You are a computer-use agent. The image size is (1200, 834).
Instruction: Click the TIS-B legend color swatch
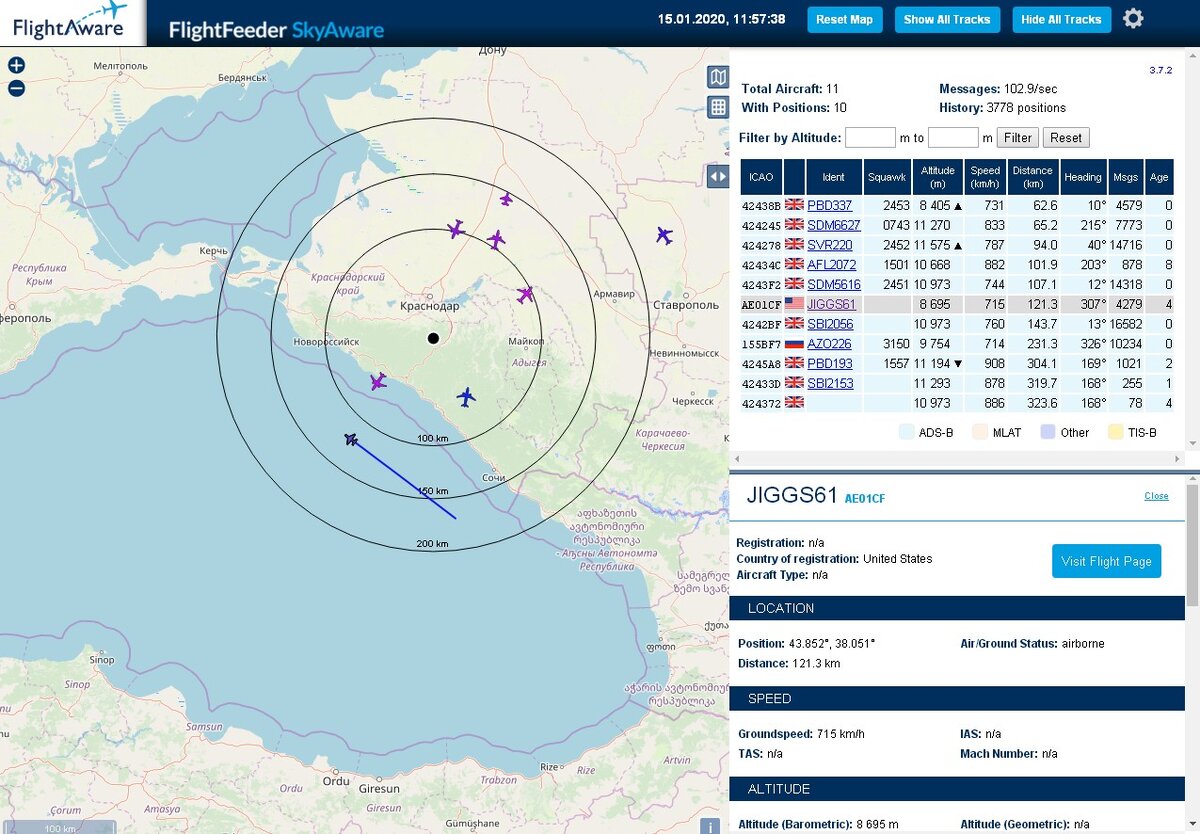pos(1114,432)
